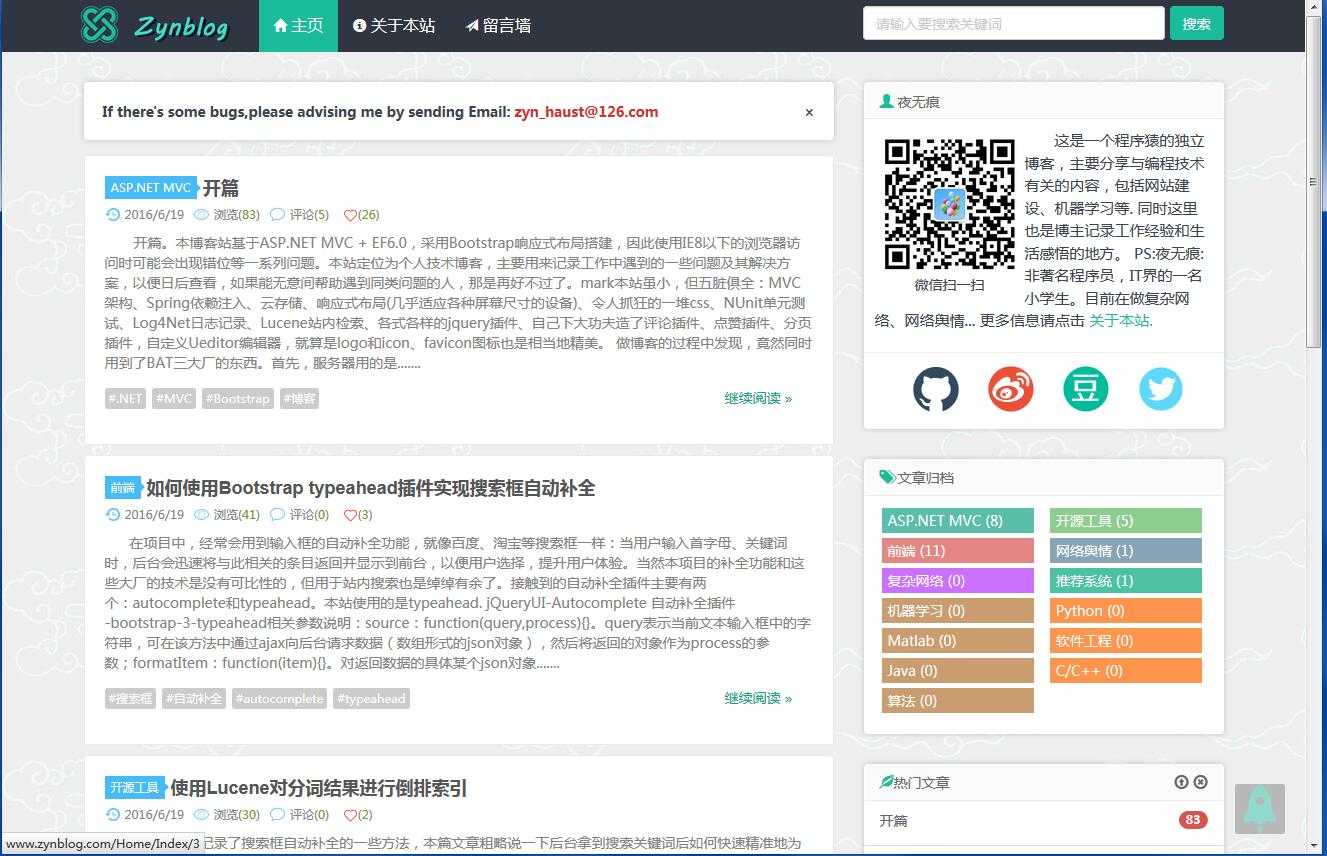Select the #搜索框 tag
Viewport: 1327px width, 856px height.
(130, 698)
